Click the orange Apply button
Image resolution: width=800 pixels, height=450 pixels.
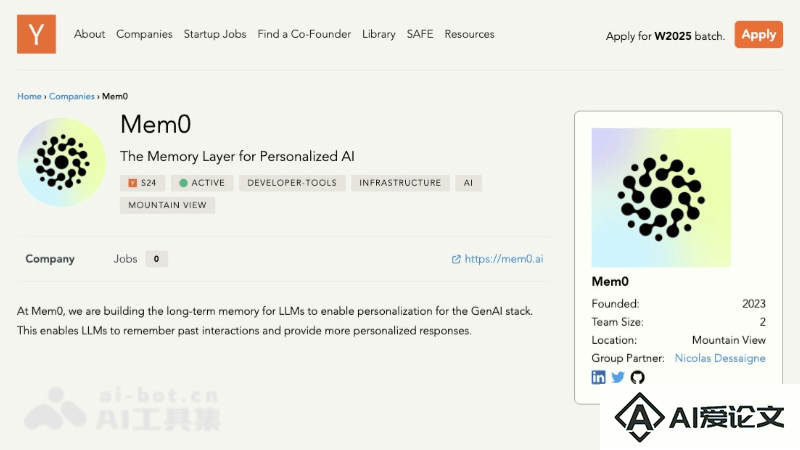coord(759,34)
